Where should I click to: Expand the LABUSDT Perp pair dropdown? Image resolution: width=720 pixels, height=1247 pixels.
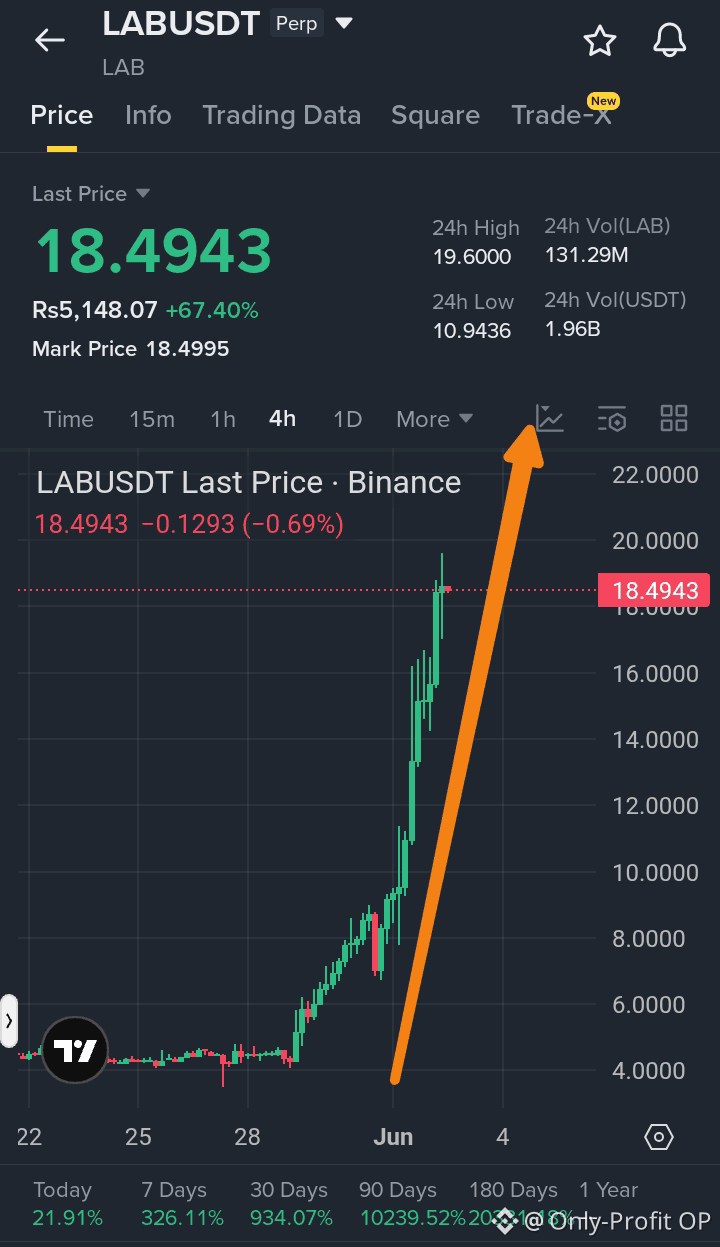[344, 23]
